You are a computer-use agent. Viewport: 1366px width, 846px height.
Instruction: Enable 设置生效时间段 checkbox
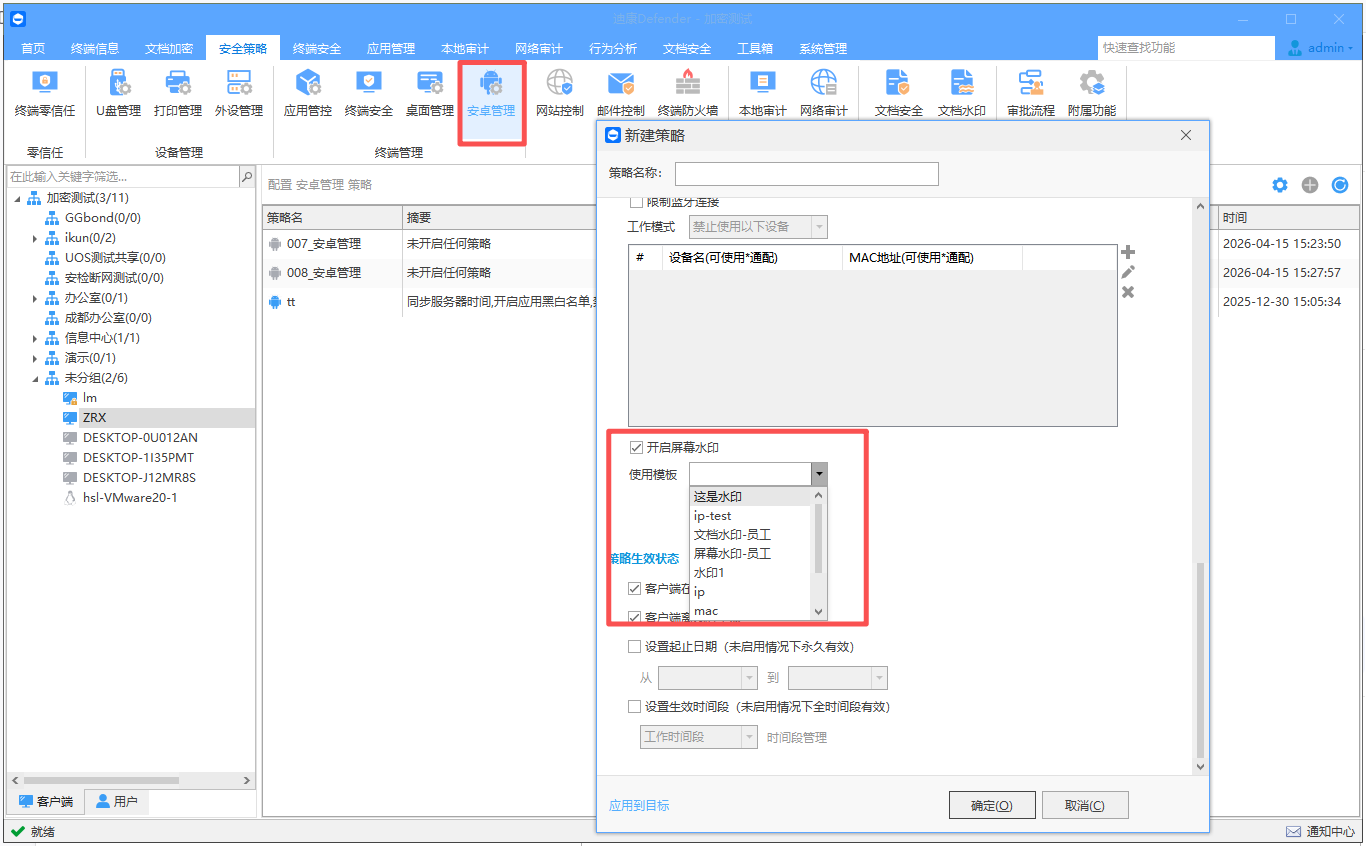coord(635,707)
